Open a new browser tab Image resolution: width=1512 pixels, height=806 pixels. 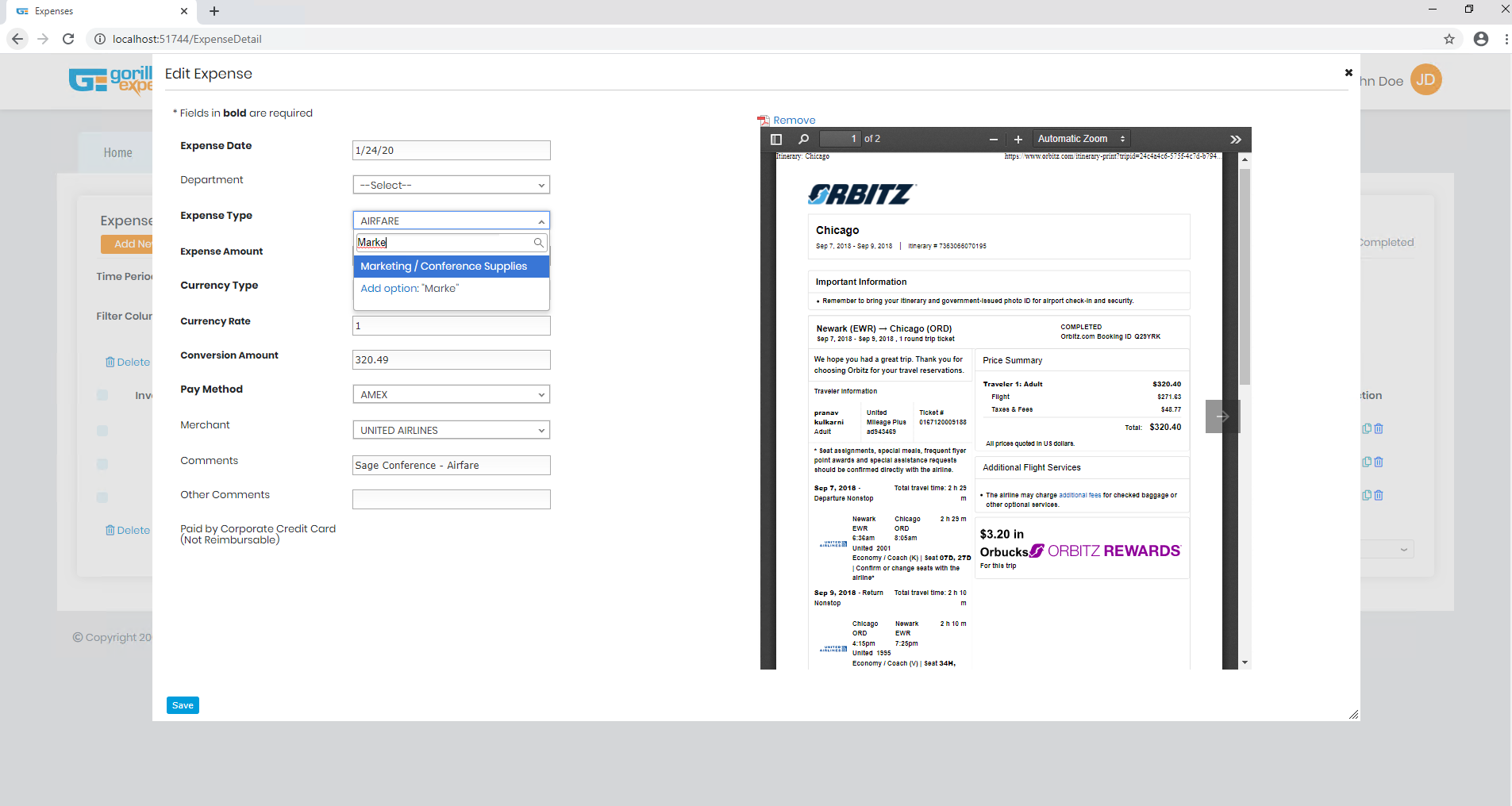pyautogui.click(x=214, y=11)
